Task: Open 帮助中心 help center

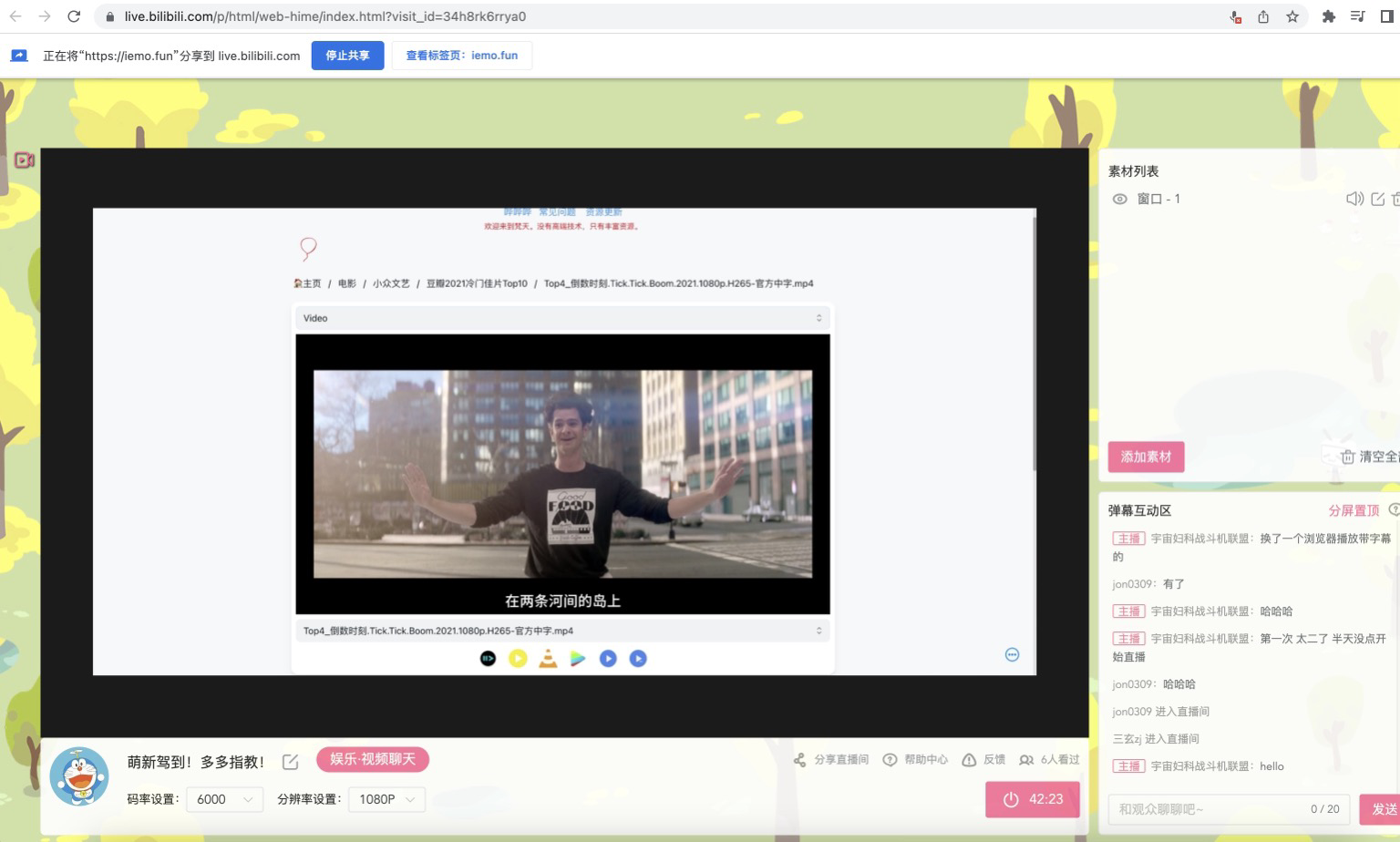Action: click(915, 760)
